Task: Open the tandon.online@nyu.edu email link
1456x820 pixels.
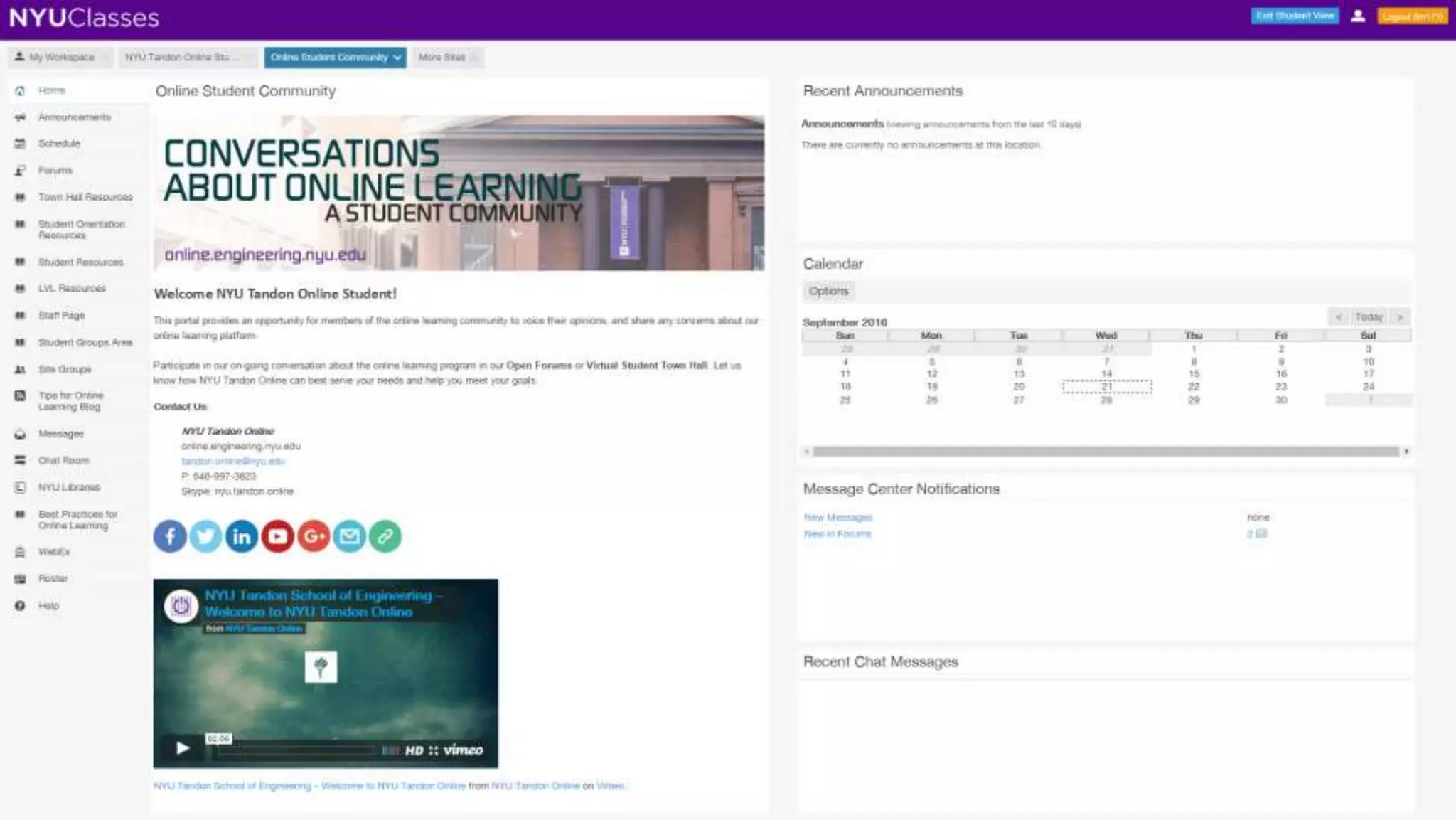Action: point(232,462)
